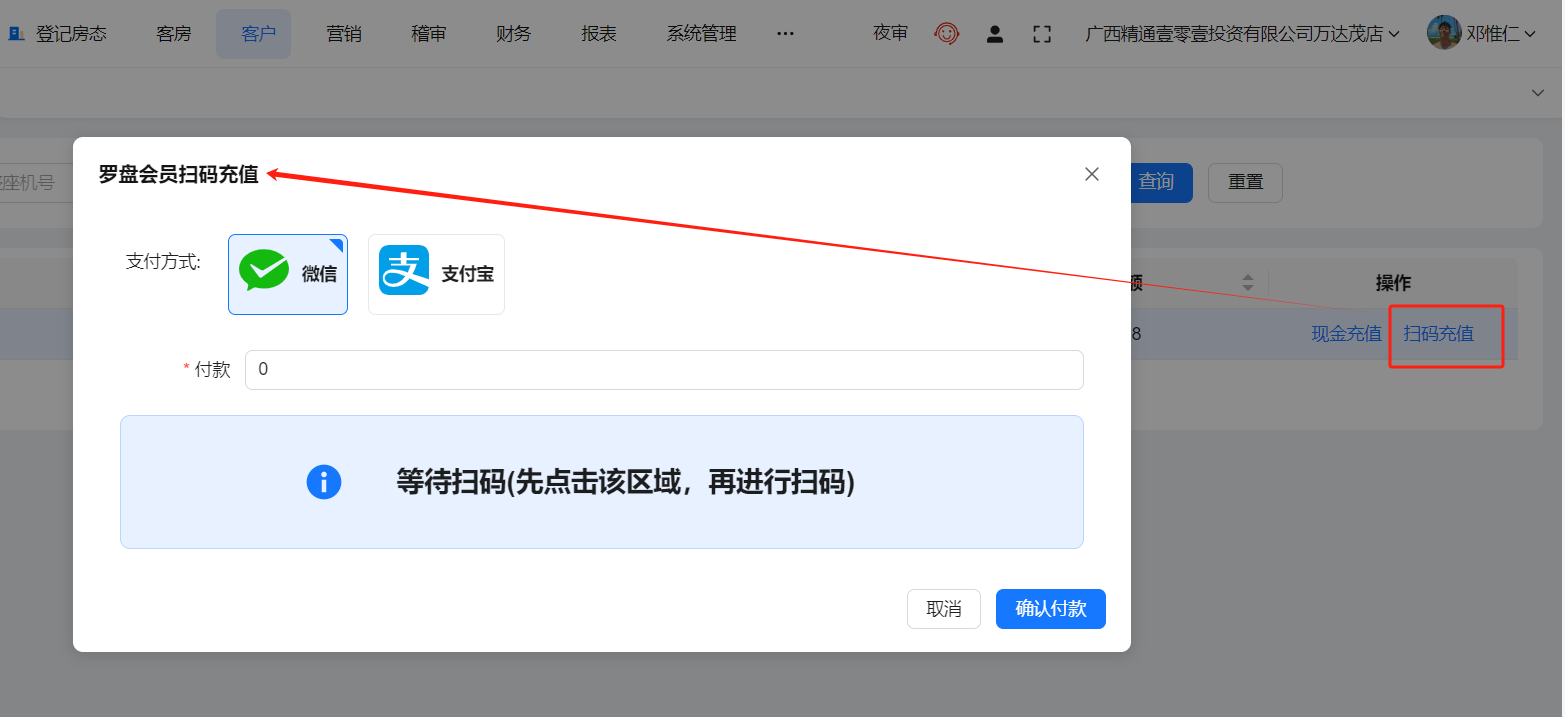This screenshot has height=717, width=1565.
Task: Open the user profile person icon
Action: (x=994, y=34)
